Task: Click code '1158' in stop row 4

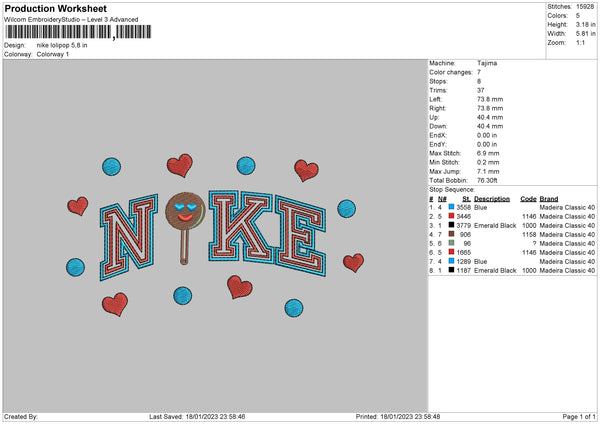Action: tap(529, 235)
